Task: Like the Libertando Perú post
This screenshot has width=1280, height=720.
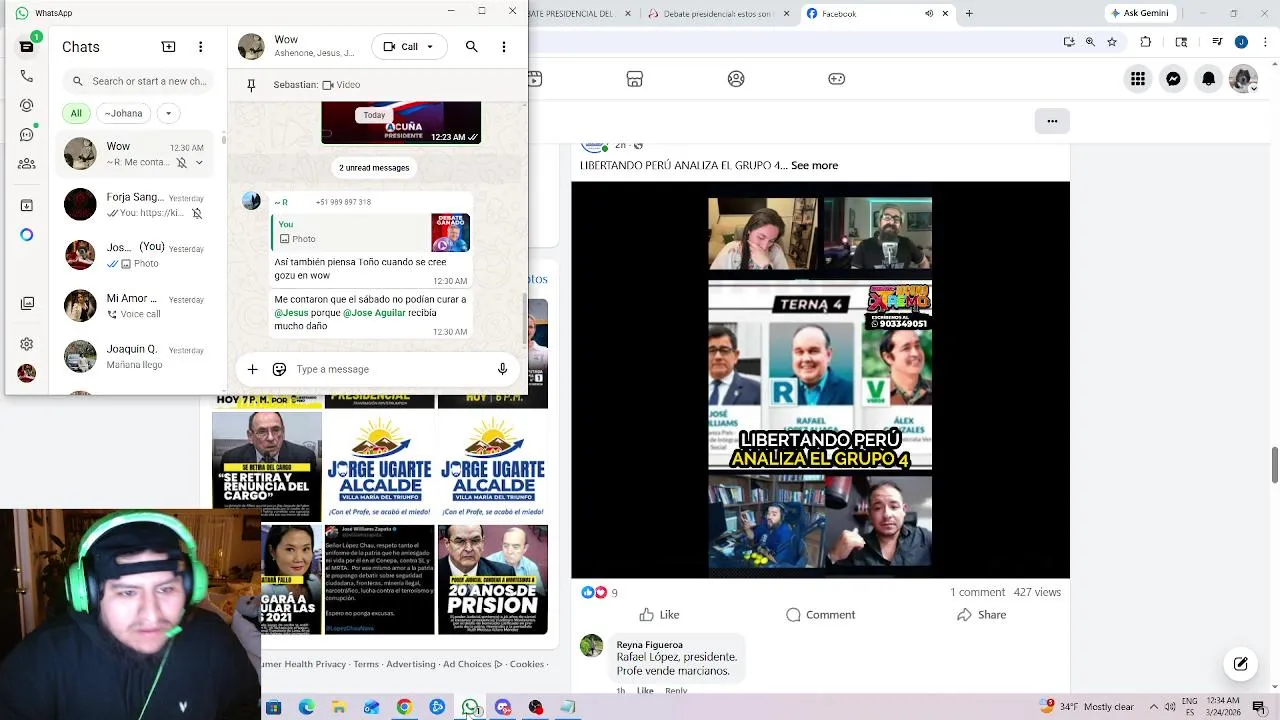Action: pos(660,615)
